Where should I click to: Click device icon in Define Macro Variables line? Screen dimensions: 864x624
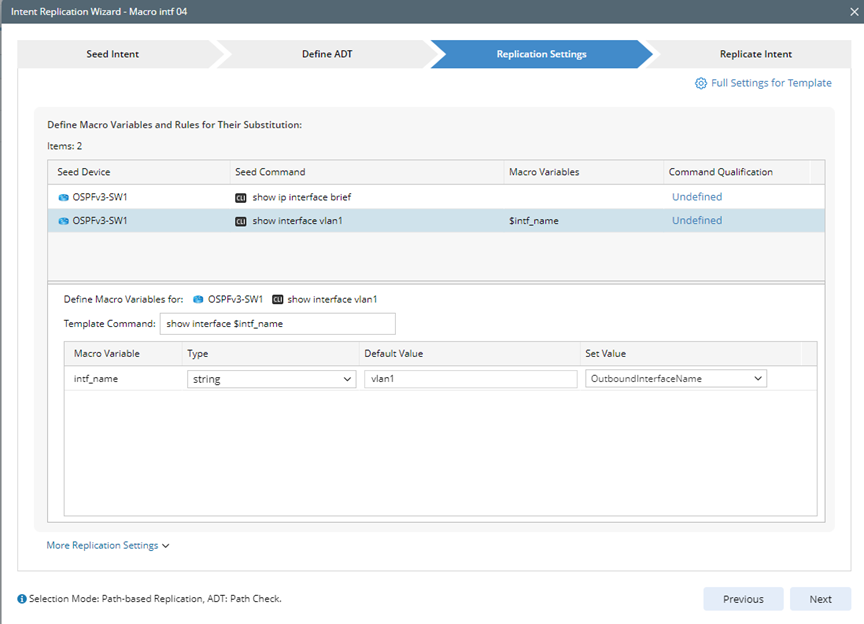[198, 299]
